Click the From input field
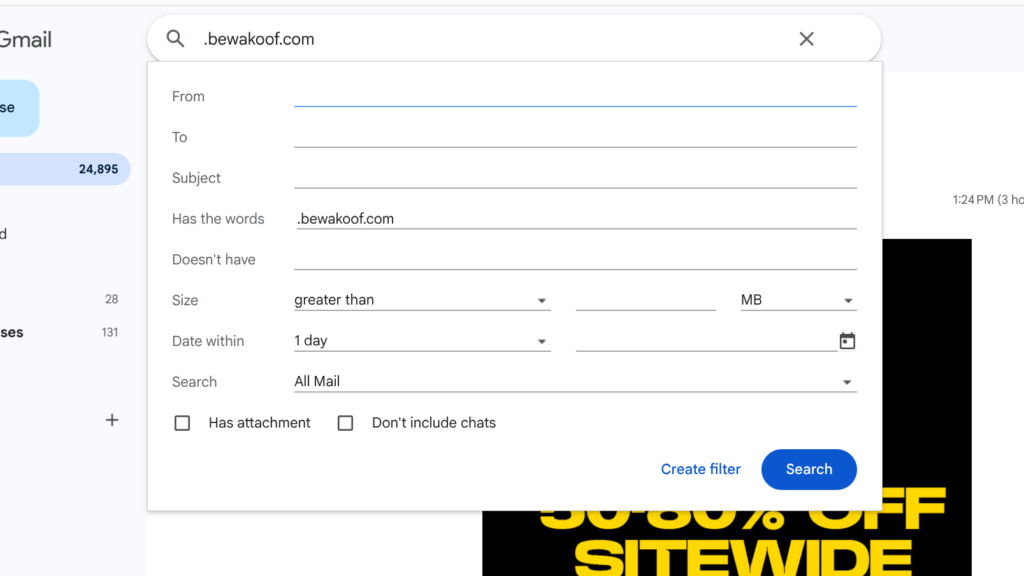1024x576 pixels. tap(575, 96)
